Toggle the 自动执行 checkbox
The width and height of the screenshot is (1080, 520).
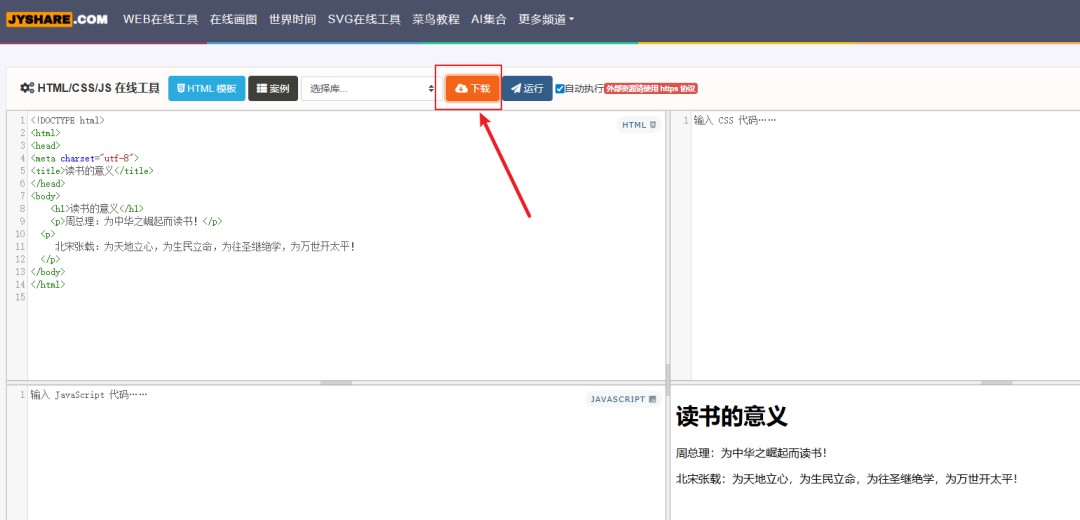(x=560, y=88)
